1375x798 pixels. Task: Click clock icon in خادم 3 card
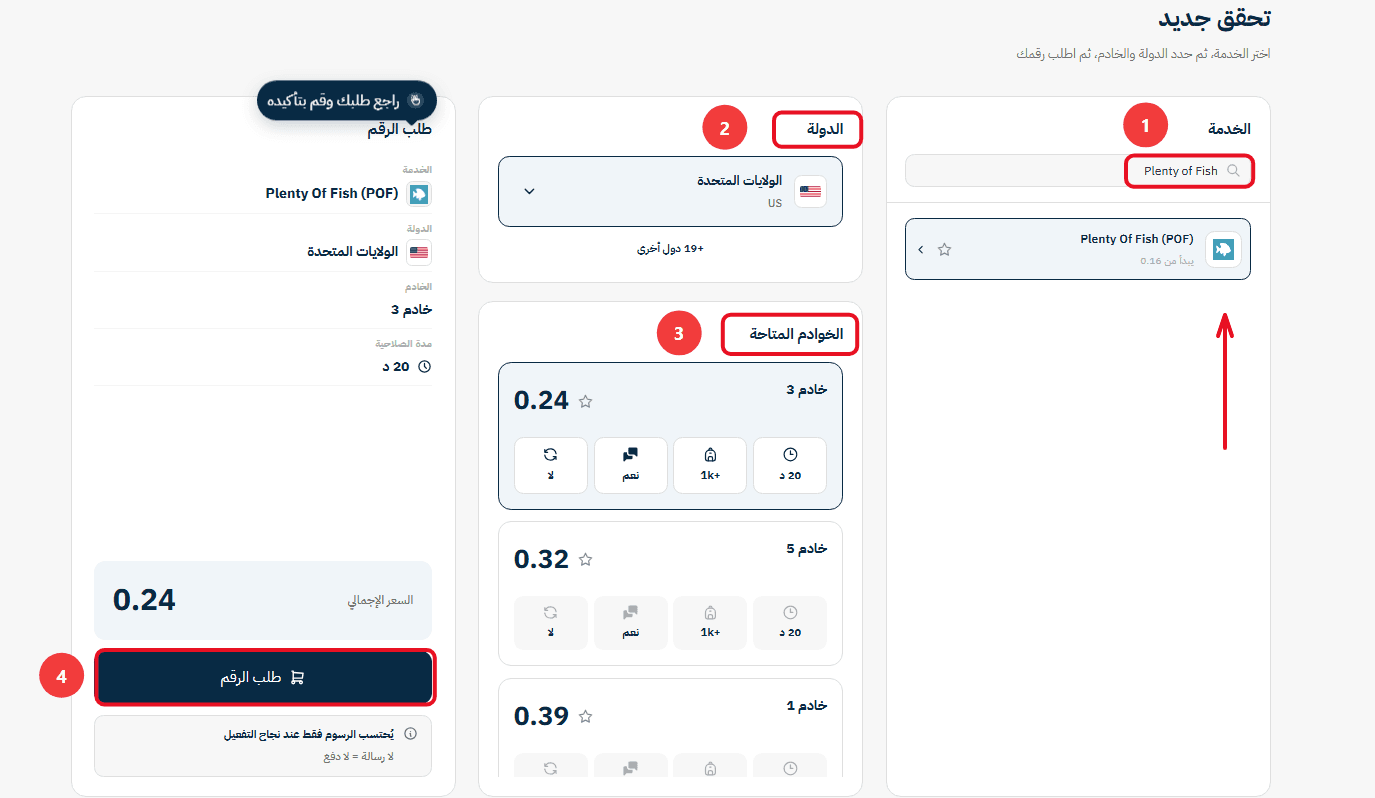[790, 454]
